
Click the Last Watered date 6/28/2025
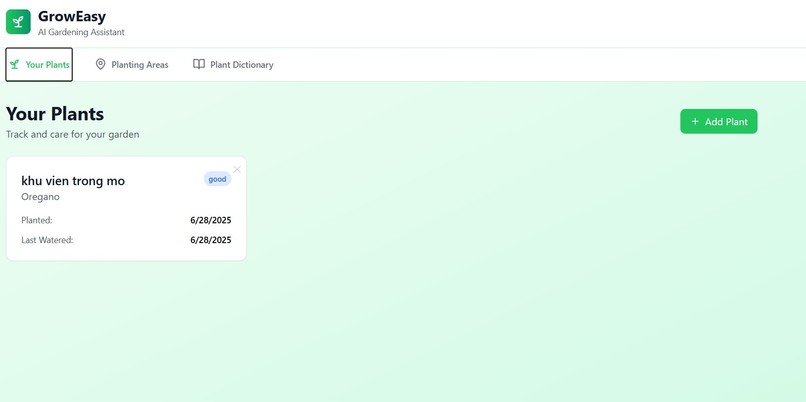point(211,240)
